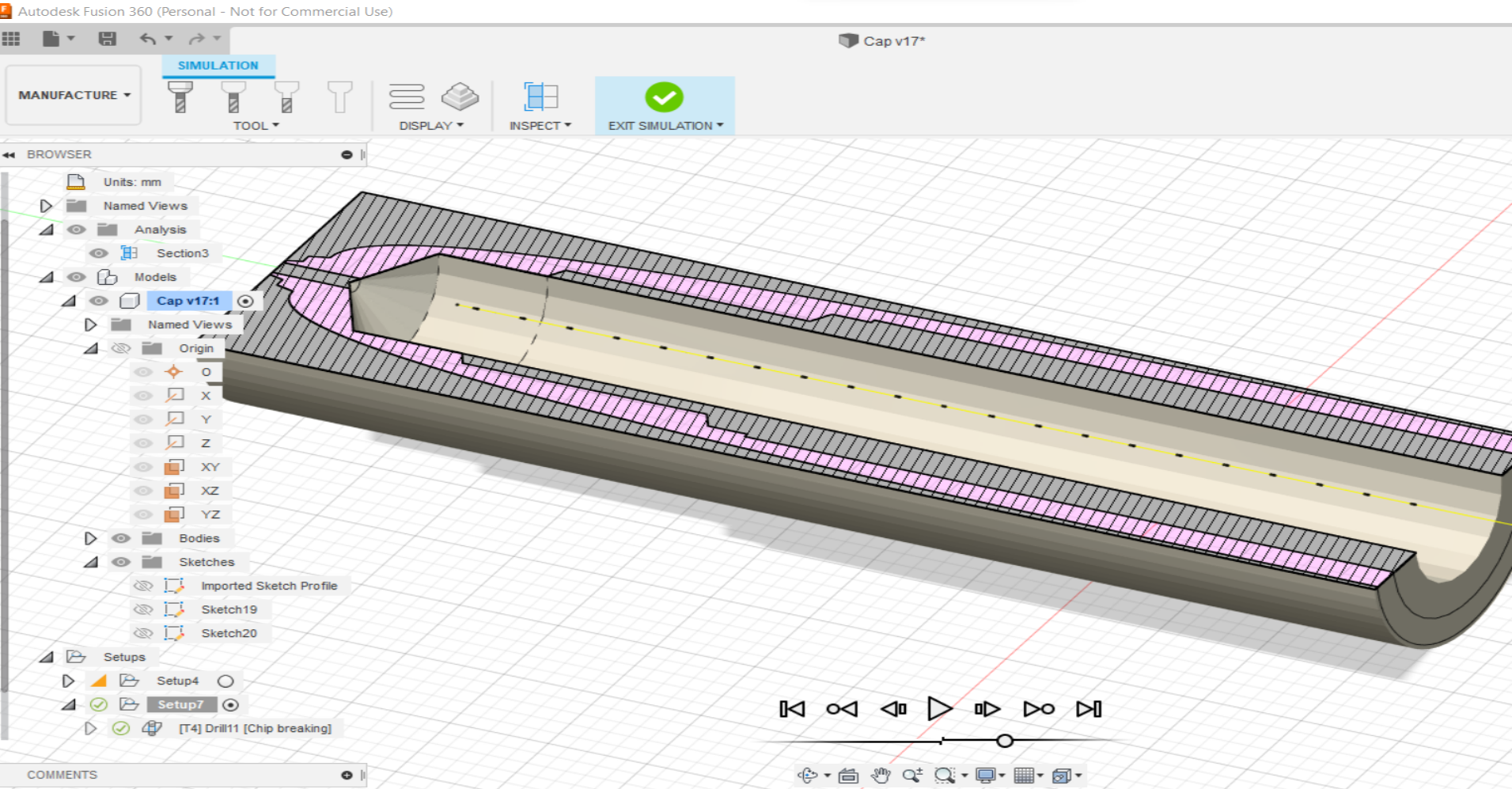Viewport: 1512px width, 789px height.
Task: Toggle visibility of Analysis folder
Action: click(76, 229)
